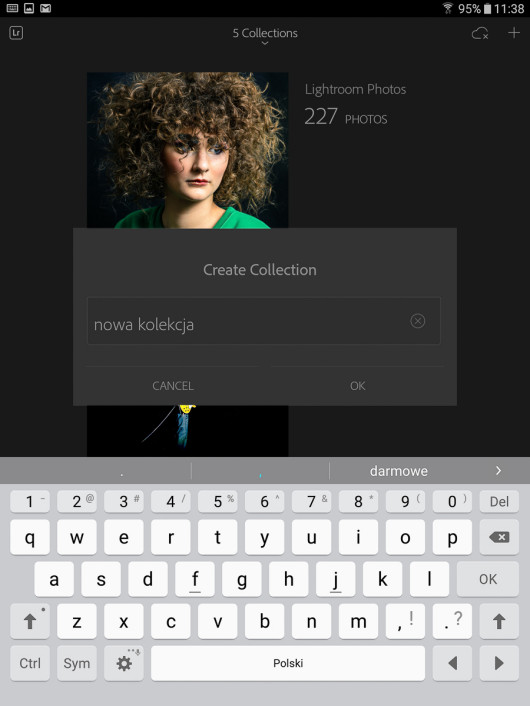Open the Lightroom Photos collection thumbnail
Screen dimensions: 530x706
[187, 150]
